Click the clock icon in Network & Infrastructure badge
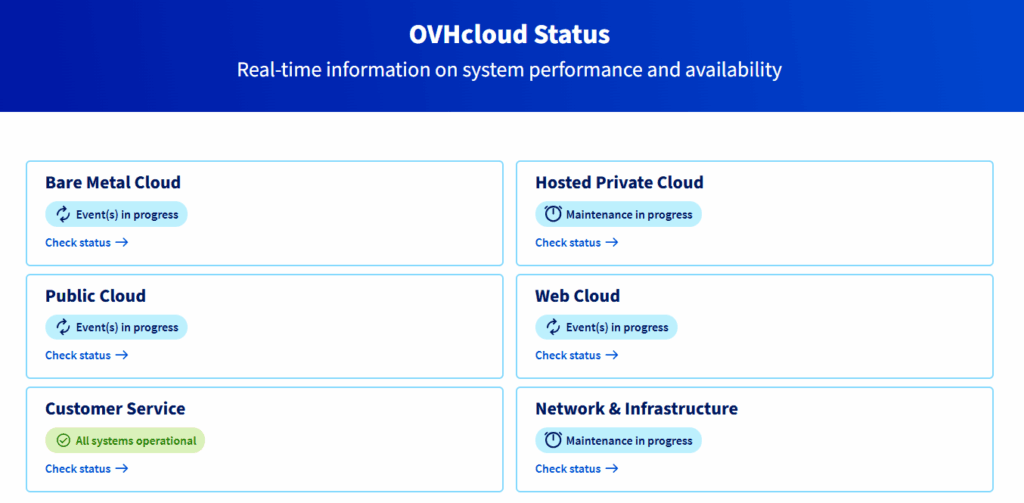Image resolution: width=1024 pixels, height=503 pixels. (x=553, y=440)
